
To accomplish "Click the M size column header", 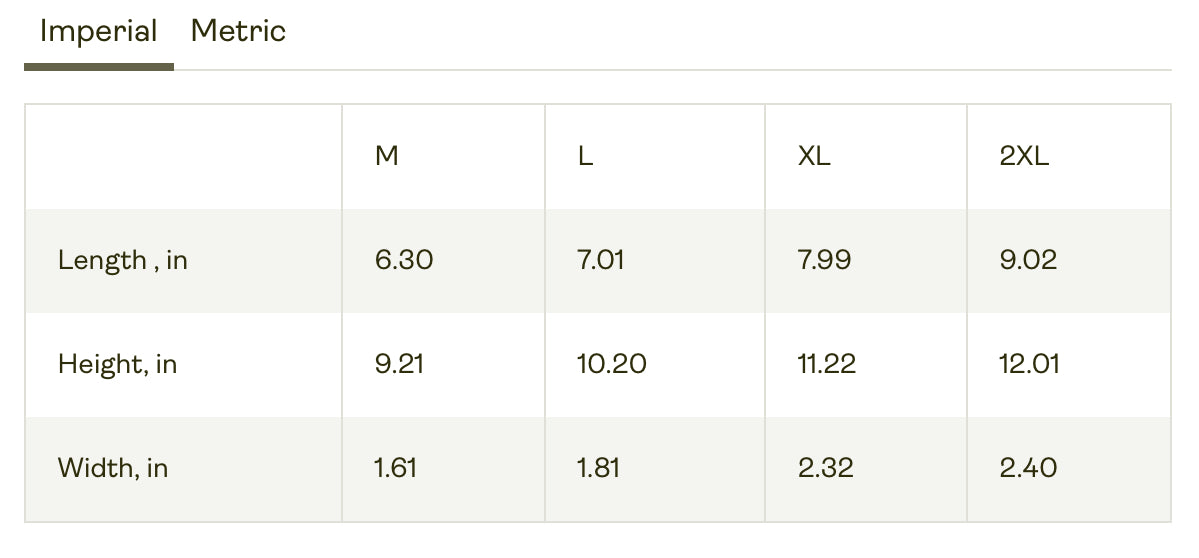I will [387, 157].
